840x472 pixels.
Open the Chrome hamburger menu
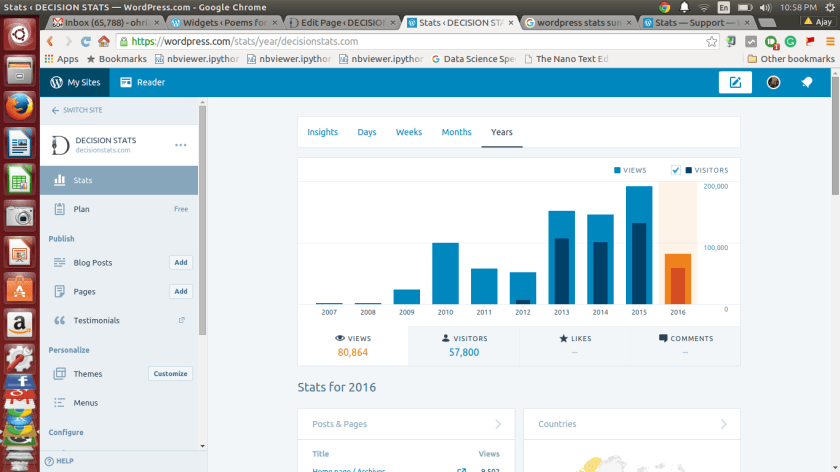tap(830, 41)
